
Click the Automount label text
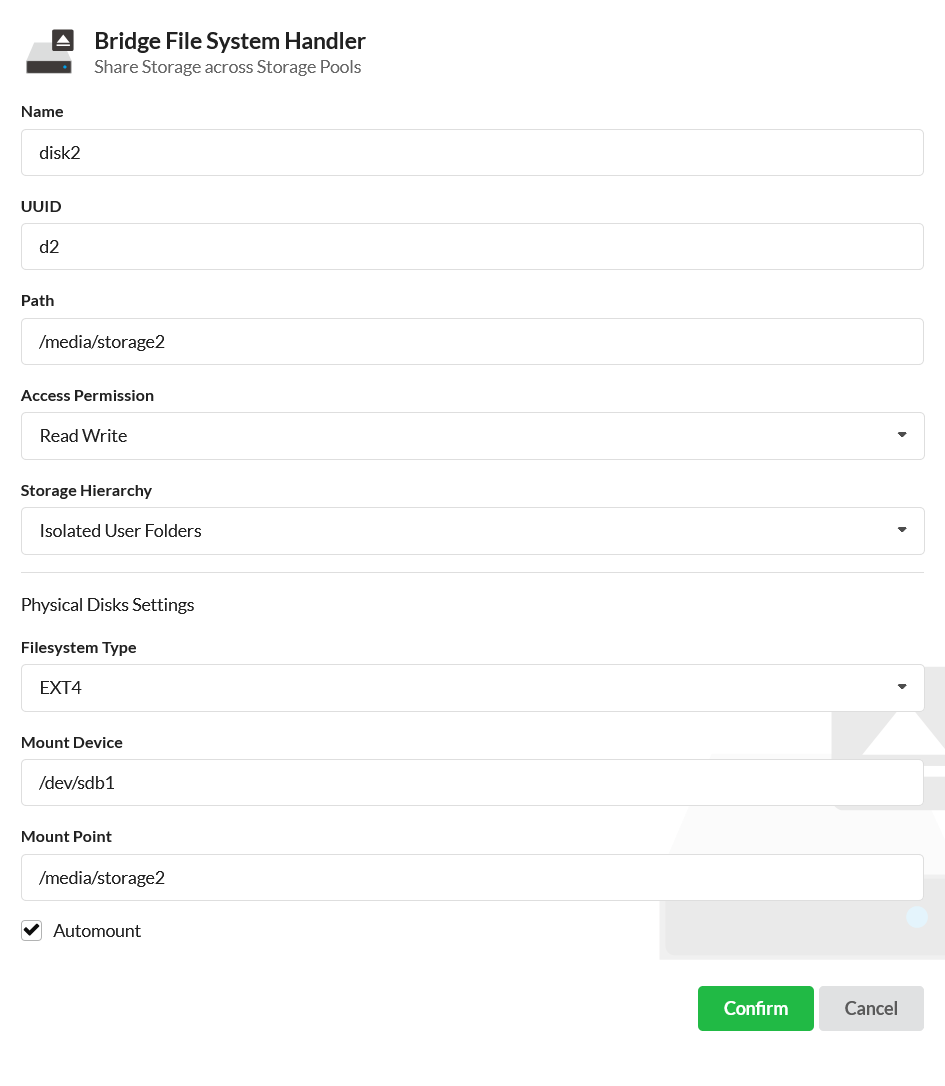97,930
